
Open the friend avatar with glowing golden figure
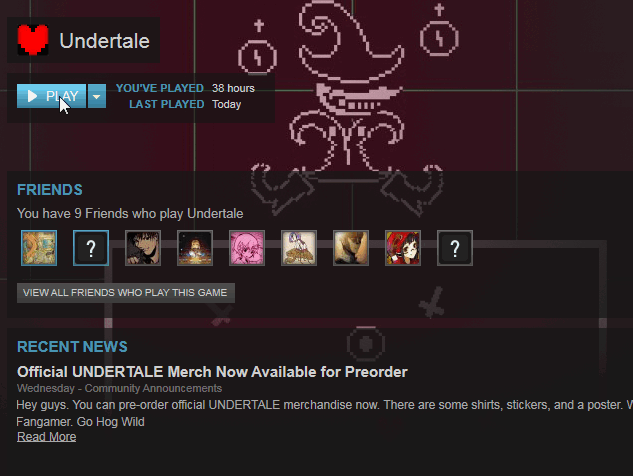(195, 248)
